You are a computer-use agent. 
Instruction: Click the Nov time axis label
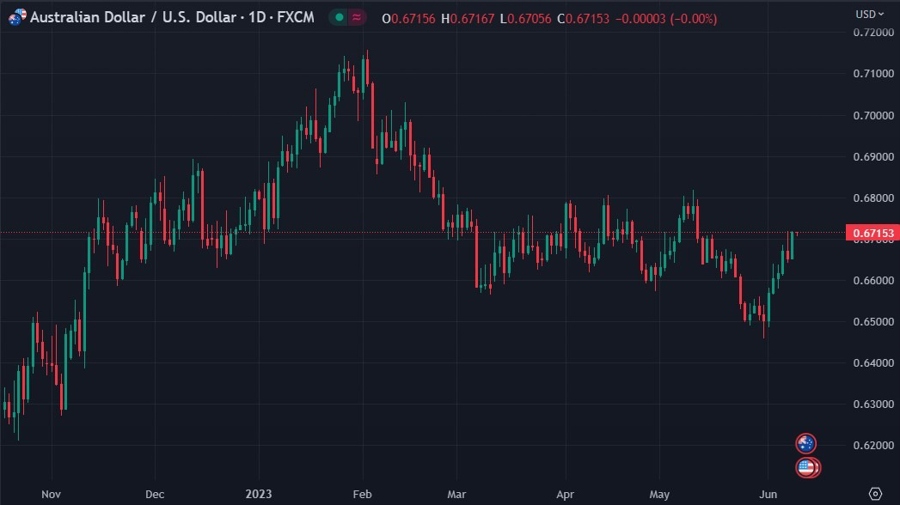[51, 494]
